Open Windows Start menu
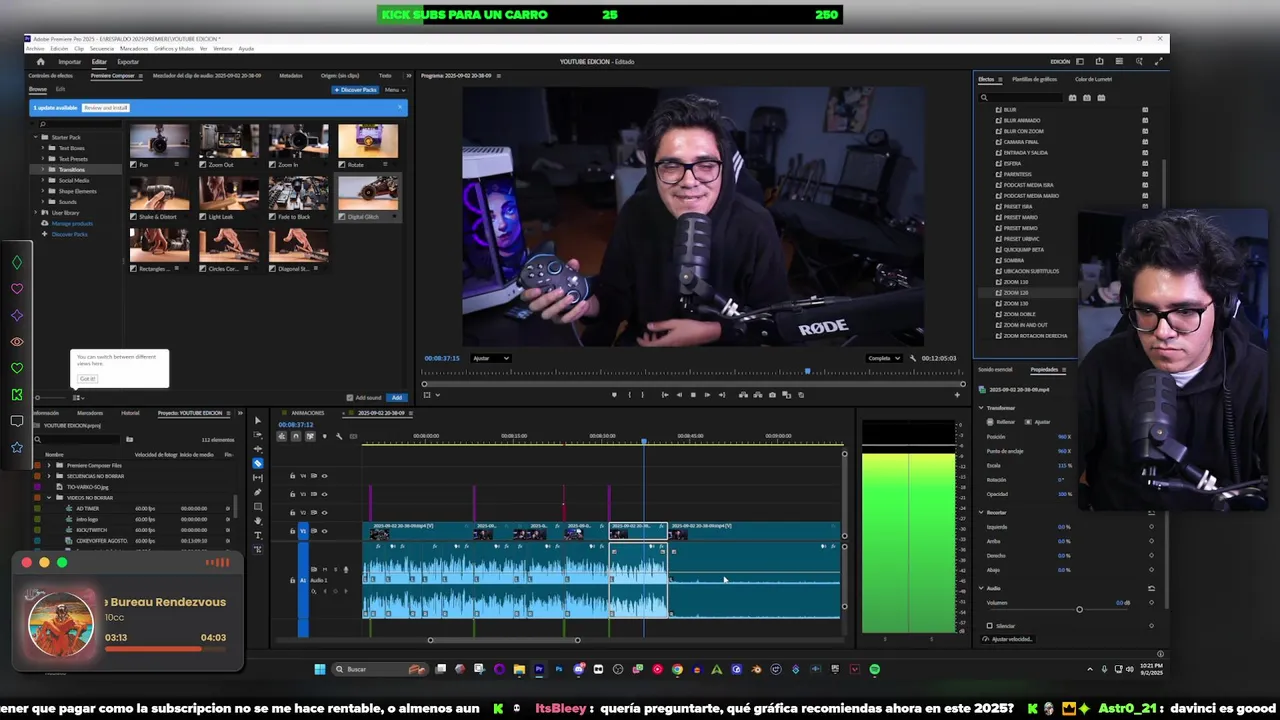The image size is (1280, 720). click(320, 669)
